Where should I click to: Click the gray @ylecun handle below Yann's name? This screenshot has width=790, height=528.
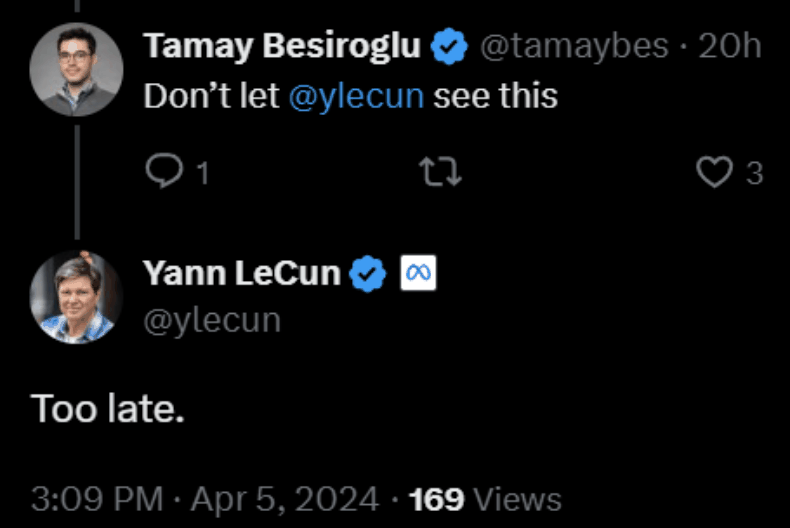pyautogui.click(x=212, y=320)
